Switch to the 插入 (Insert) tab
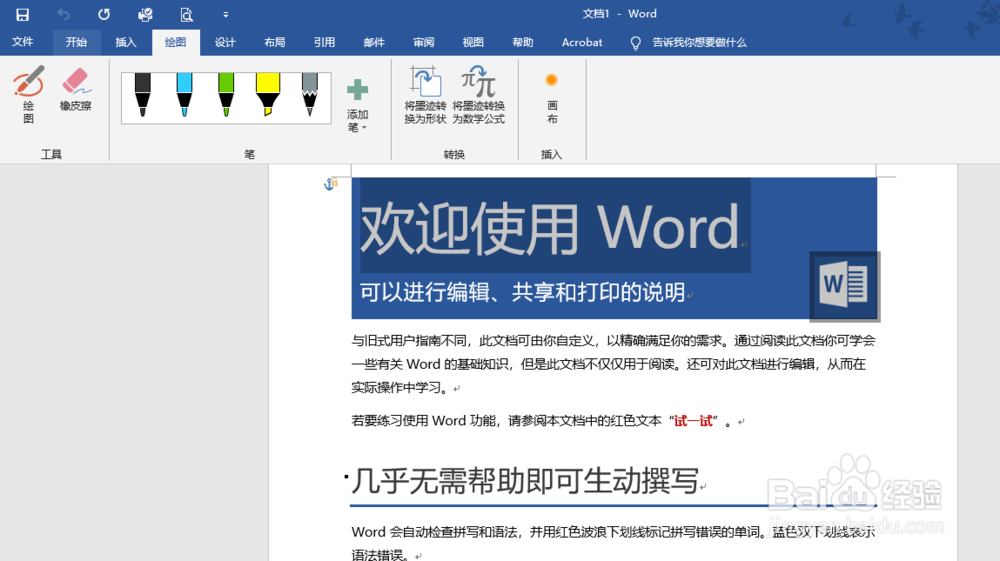Screen dimensions: 1000x561 point(126,42)
